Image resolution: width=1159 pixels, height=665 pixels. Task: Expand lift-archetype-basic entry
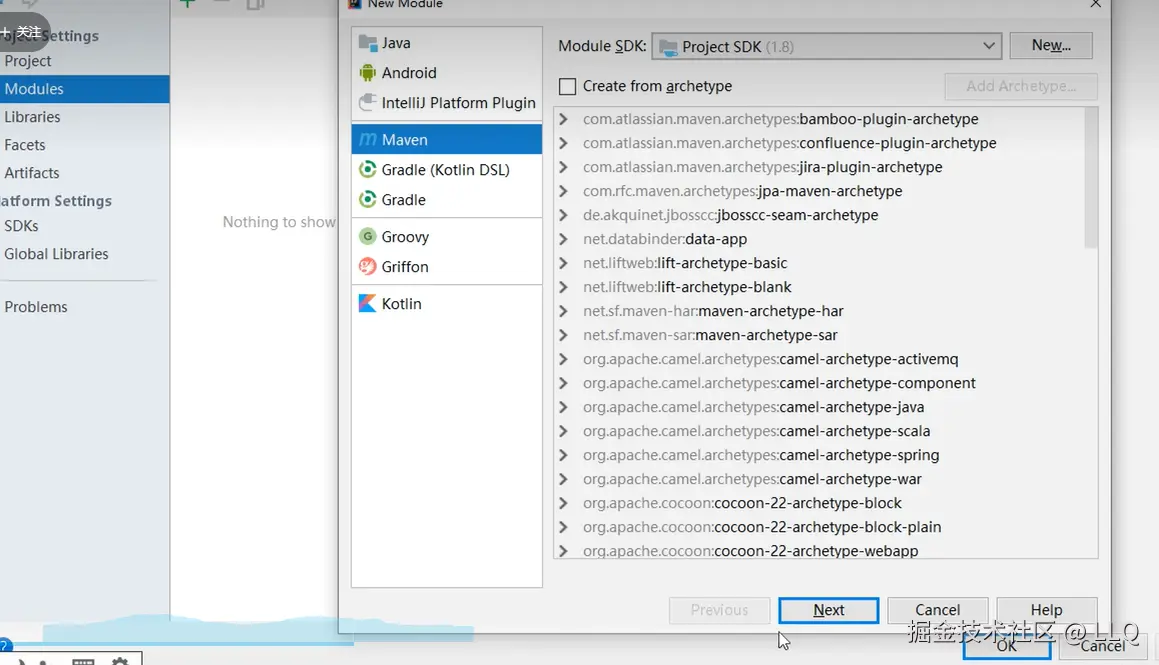563,263
